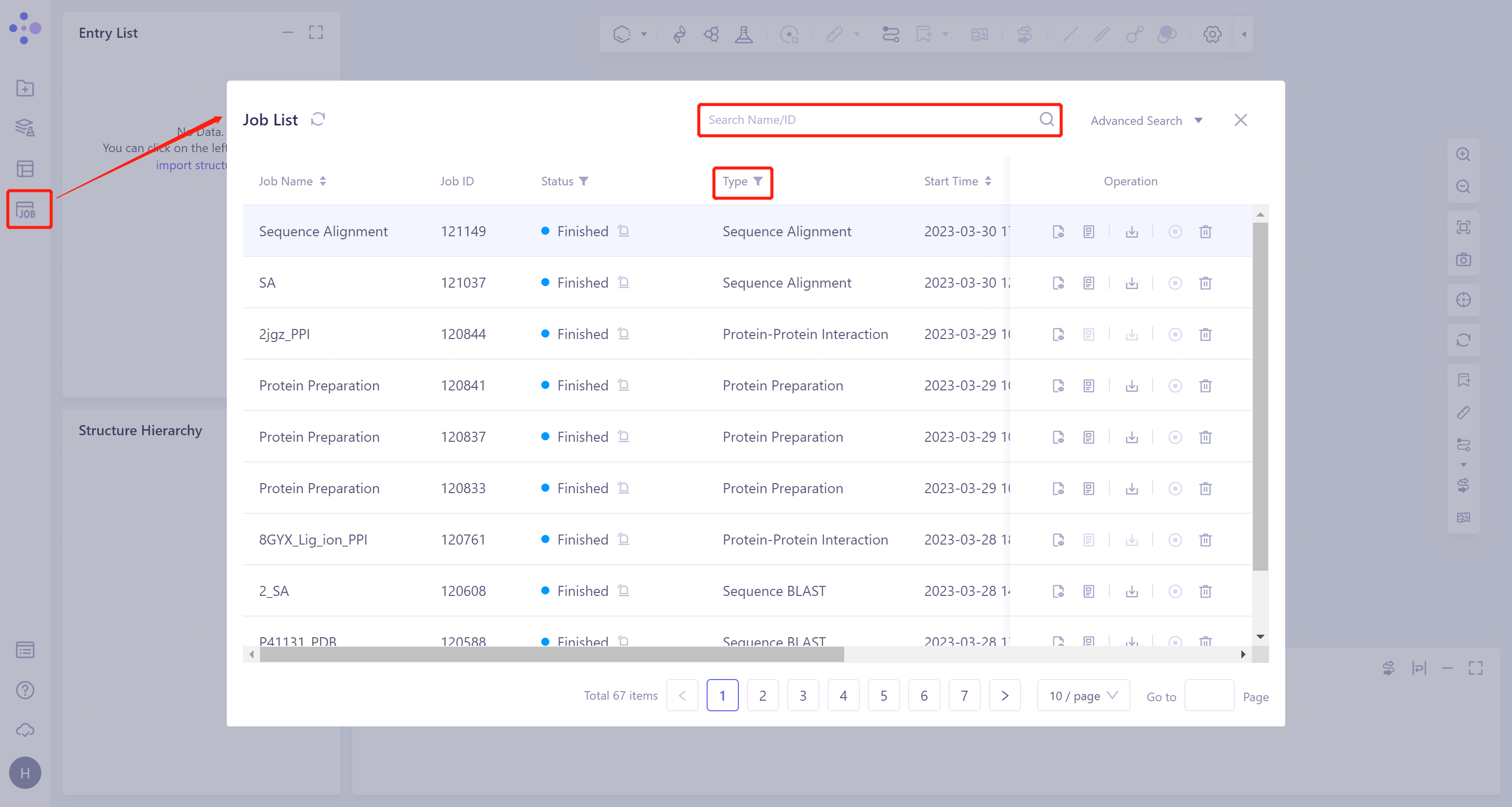Image resolution: width=1512 pixels, height=807 pixels.
Task: Open the 10 / page size selector
Action: click(x=1083, y=696)
